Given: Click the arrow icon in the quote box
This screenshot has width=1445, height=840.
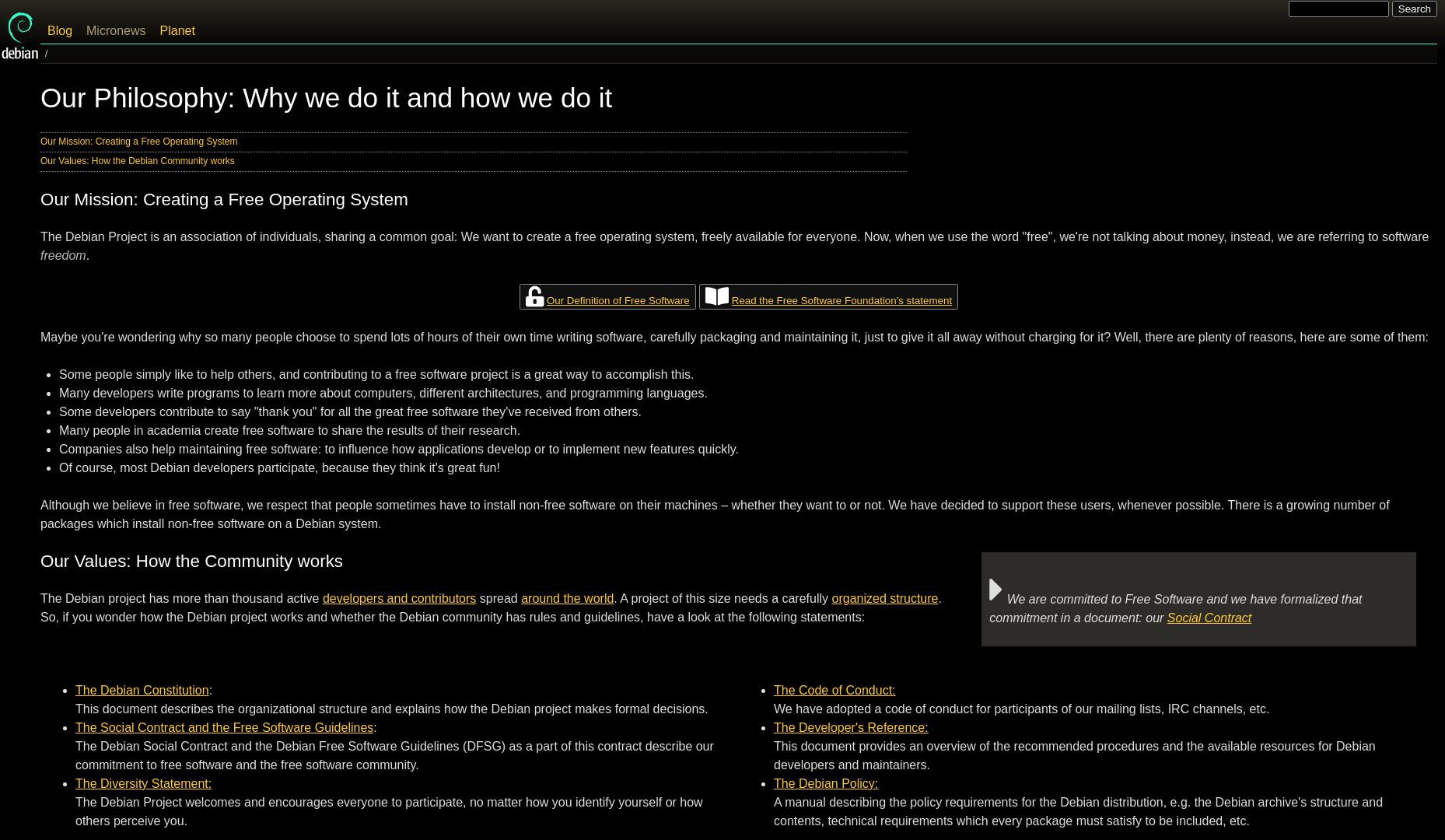Looking at the screenshot, I should tap(995, 590).
